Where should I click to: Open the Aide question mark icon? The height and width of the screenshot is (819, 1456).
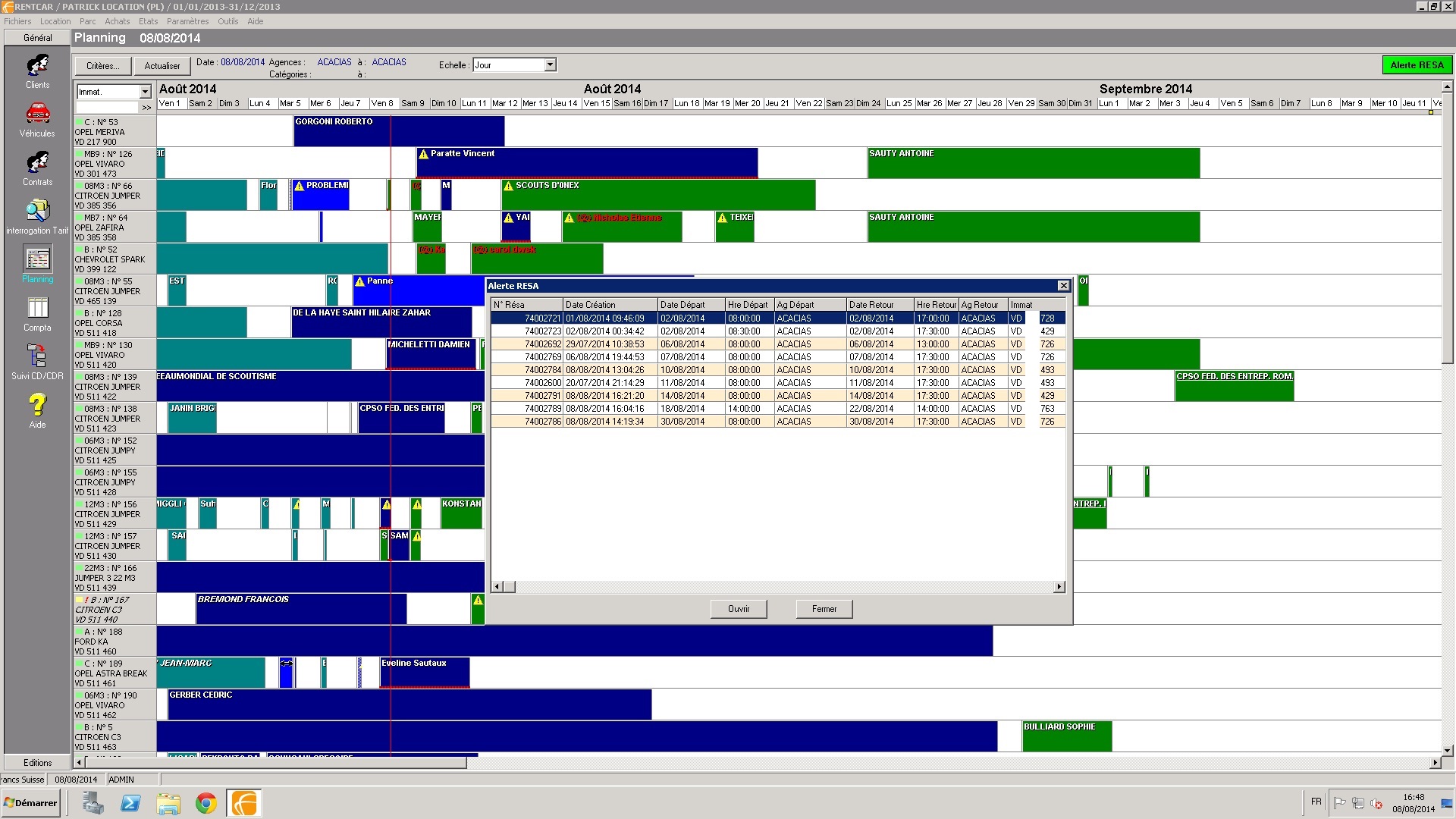[x=37, y=405]
